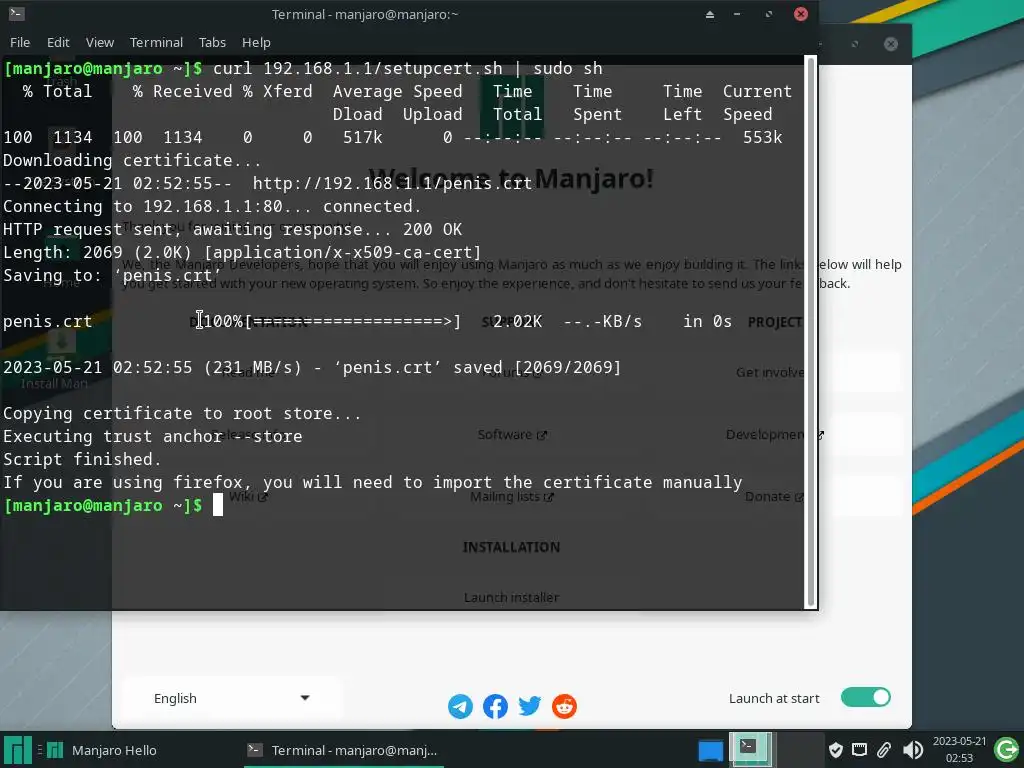Click 'Script finished.' terminal output line
This screenshot has width=1024, height=768.
point(82,459)
